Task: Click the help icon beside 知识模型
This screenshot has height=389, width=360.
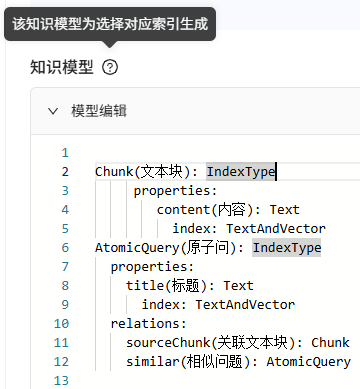Action: click(x=110, y=67)
